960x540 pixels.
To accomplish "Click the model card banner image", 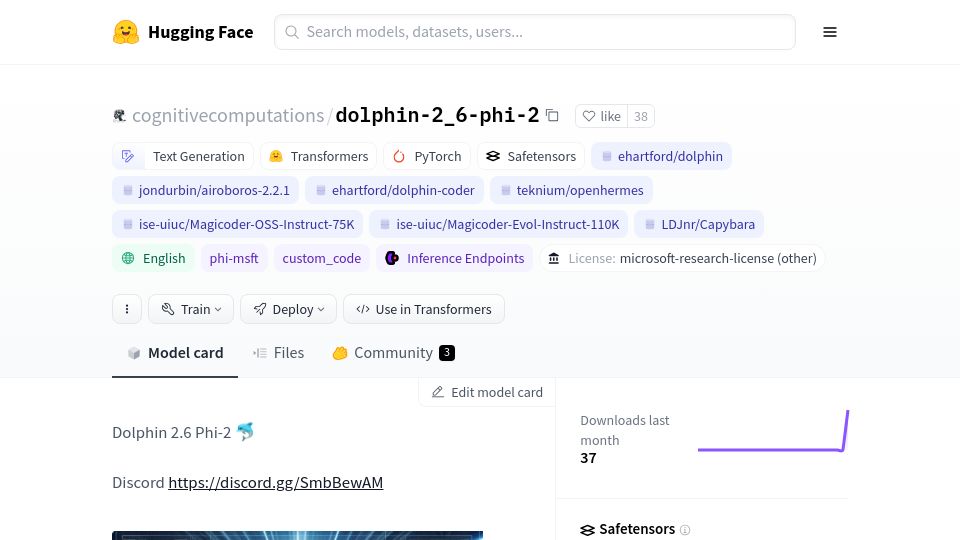I will tap(298, 535).
